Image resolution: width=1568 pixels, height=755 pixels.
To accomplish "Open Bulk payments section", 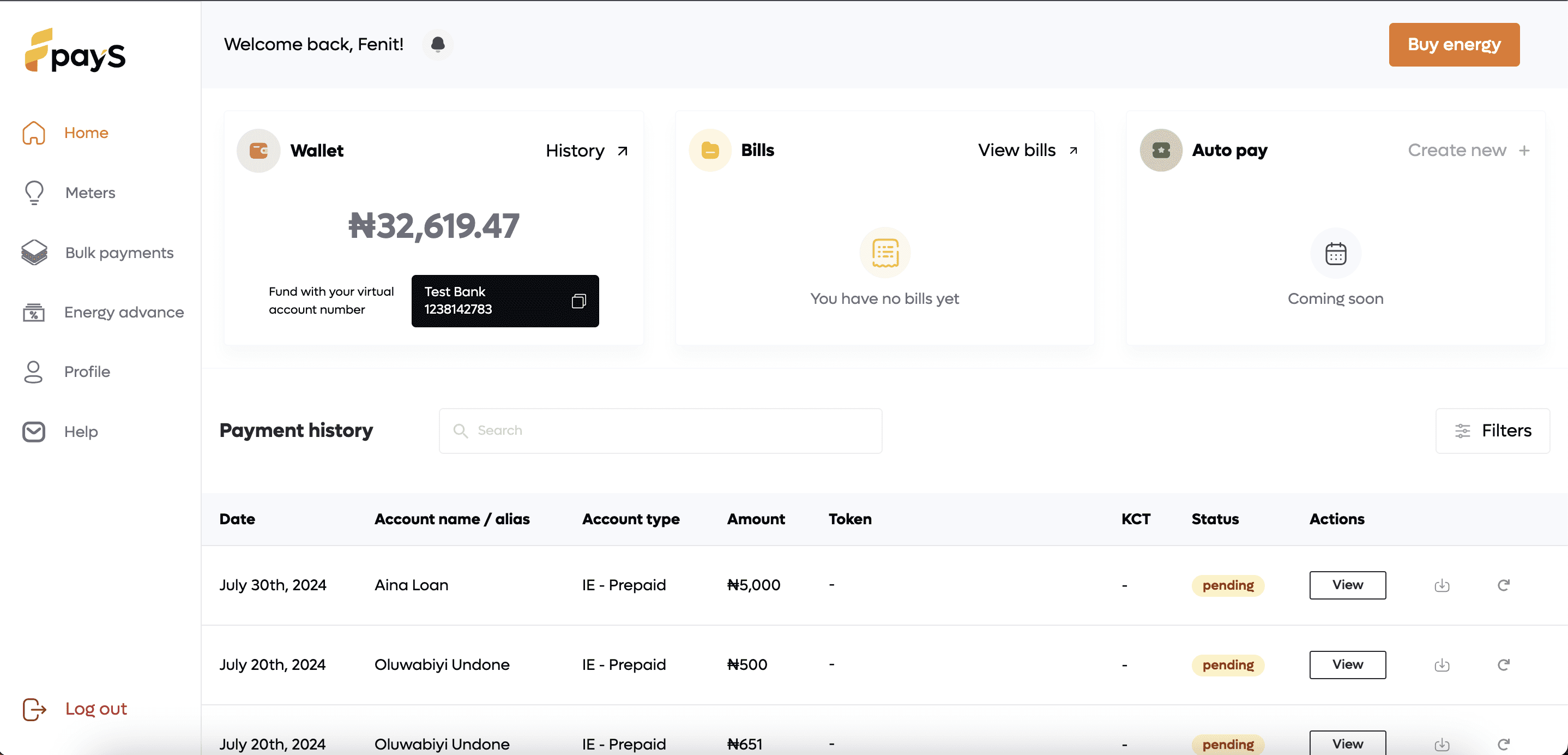I will (x=119, y=252).
